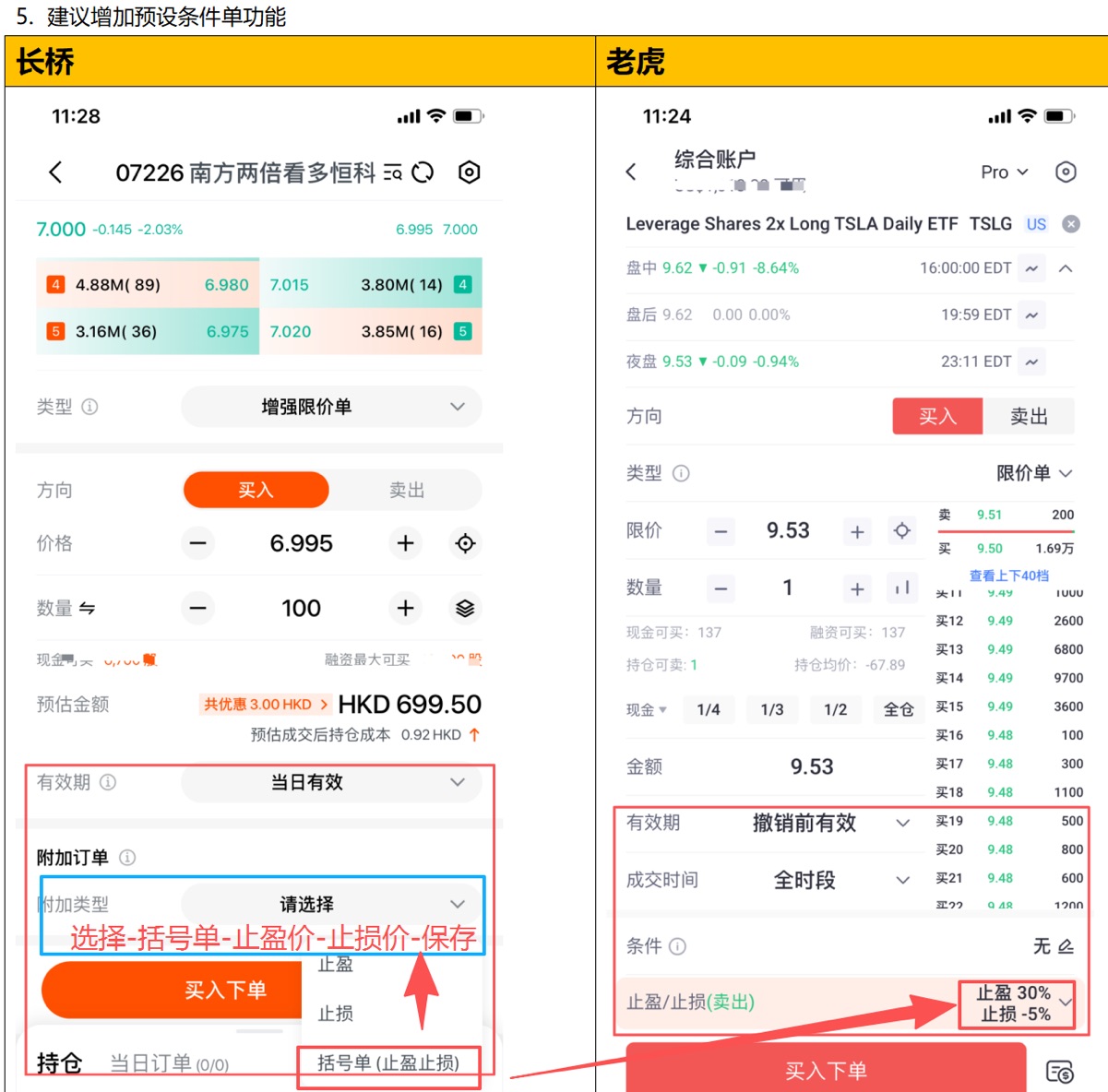
Task: Tap info icon next to 附加订单
Action: [127, 858]
